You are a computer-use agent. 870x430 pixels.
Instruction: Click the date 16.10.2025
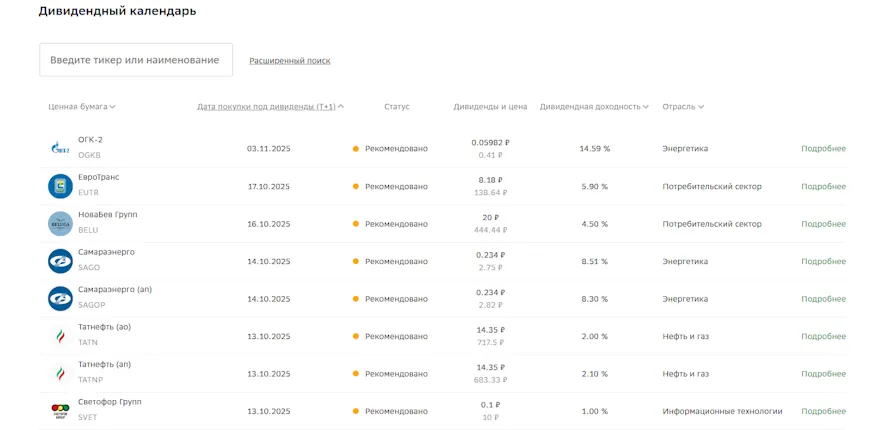pos(269,224)
